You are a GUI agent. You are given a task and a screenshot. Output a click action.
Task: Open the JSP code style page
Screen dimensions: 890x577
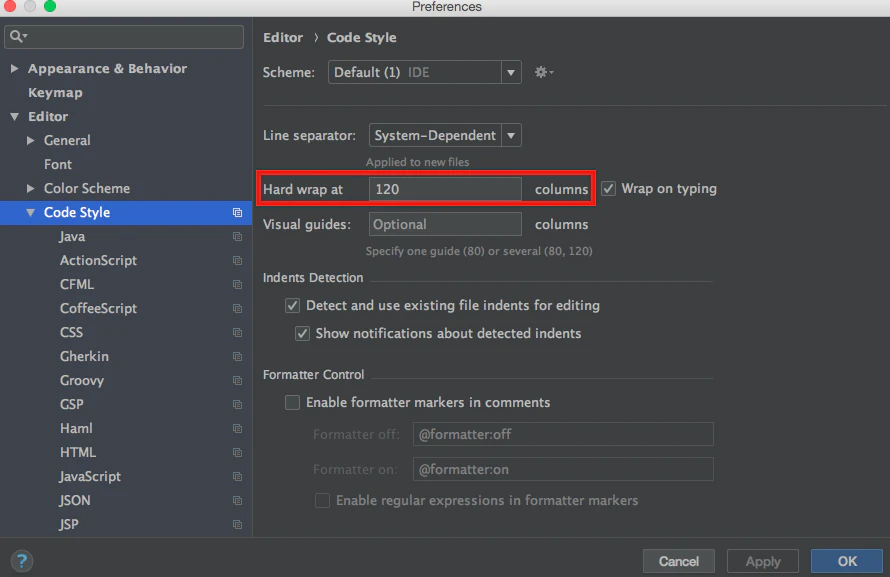[69, 524]
